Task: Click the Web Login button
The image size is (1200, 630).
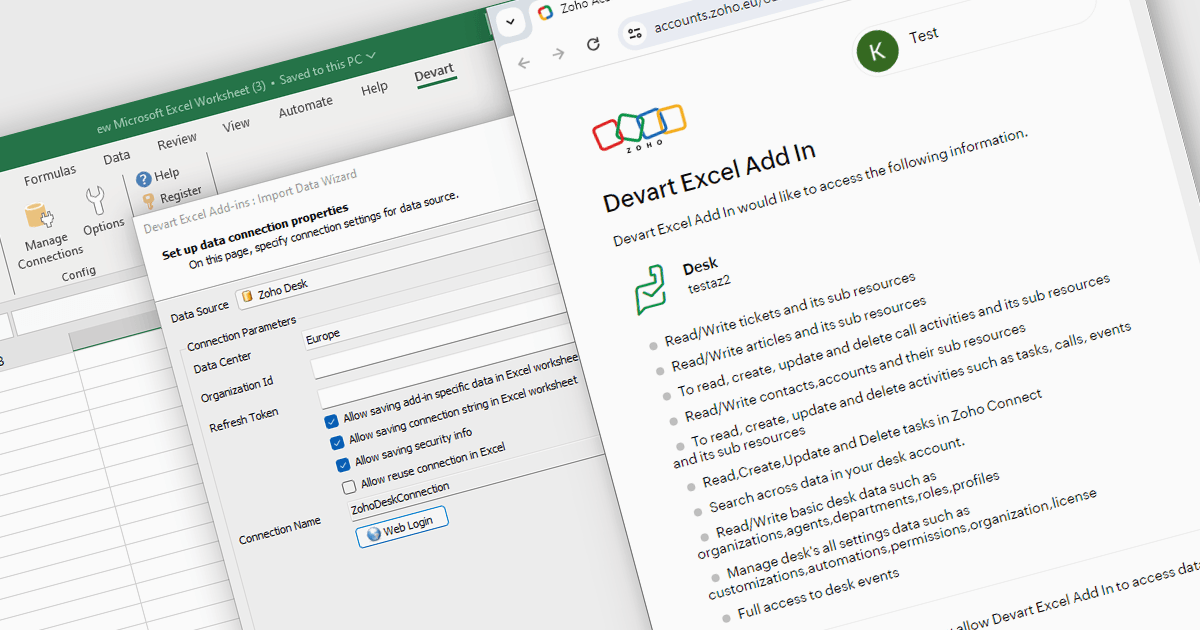Action: click(x=402, y=526)
